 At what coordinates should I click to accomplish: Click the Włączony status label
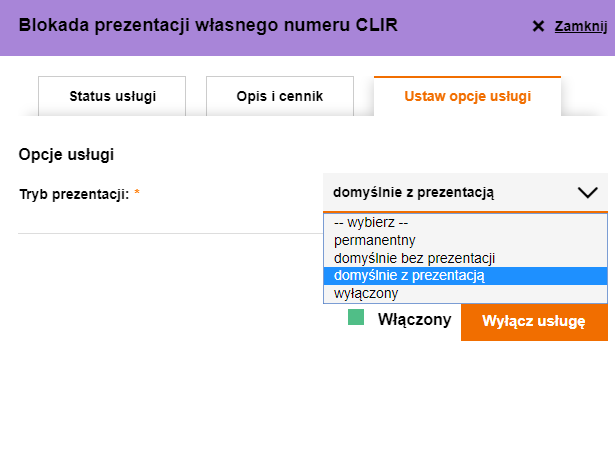[414, 320]
